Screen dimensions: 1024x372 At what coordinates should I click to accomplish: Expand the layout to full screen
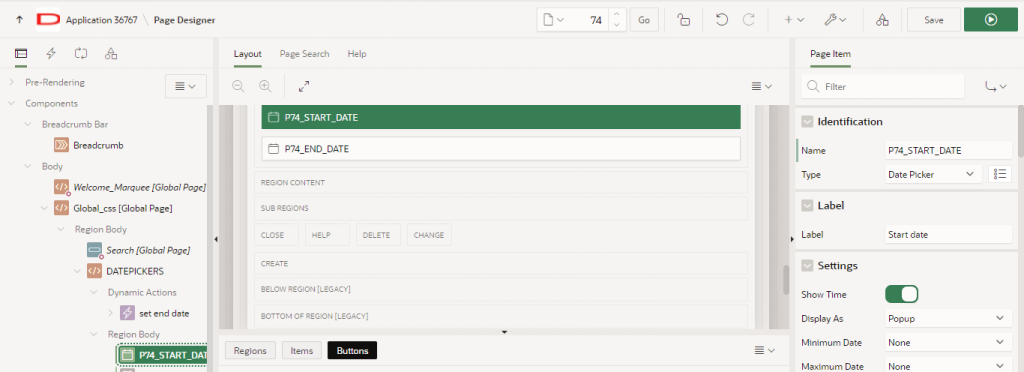304,86
